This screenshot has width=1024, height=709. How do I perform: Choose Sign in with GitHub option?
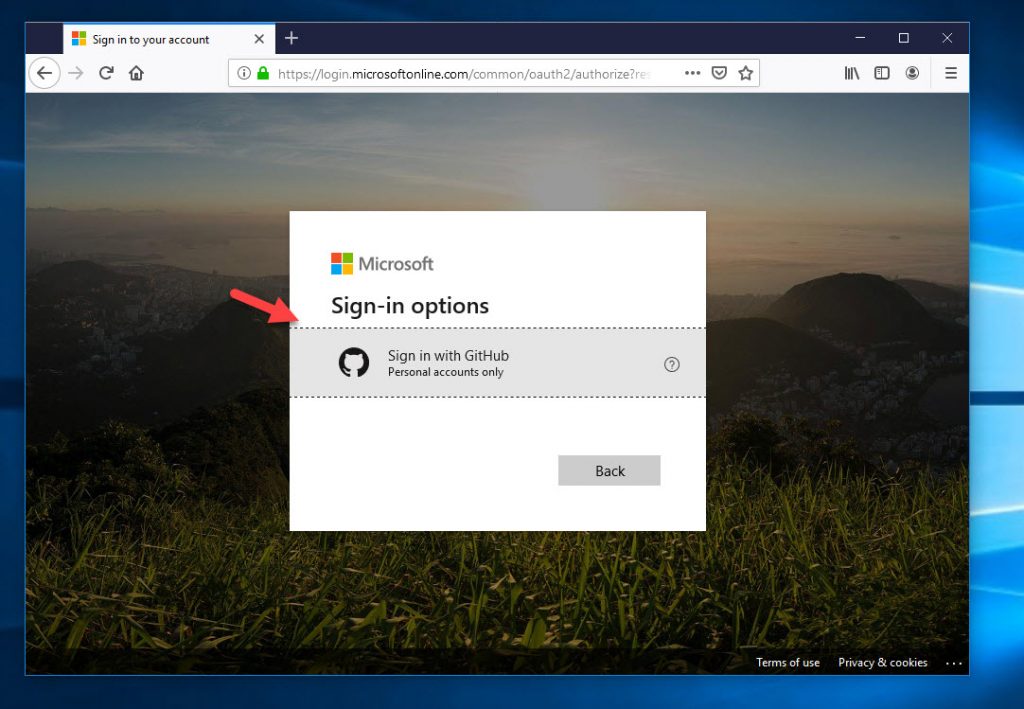click(448, 363)
